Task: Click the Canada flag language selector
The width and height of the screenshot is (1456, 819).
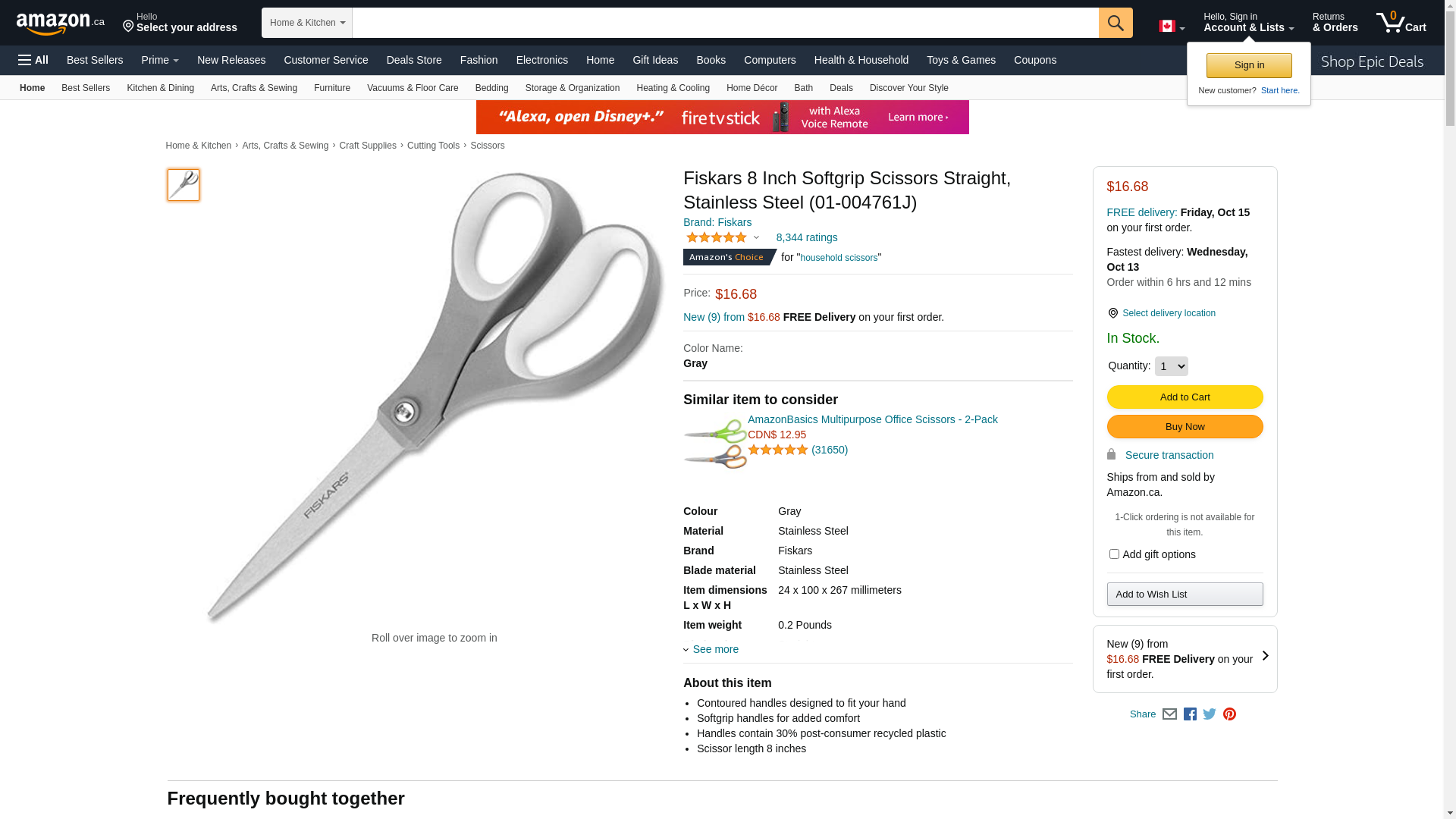Action: point(1171,27)
